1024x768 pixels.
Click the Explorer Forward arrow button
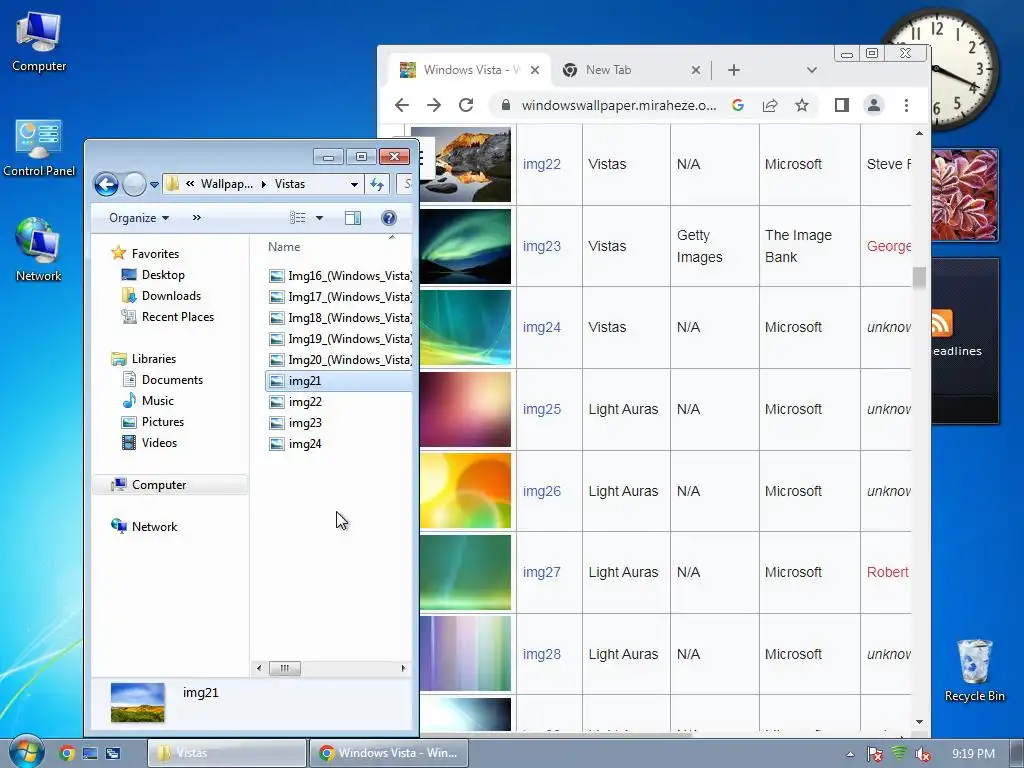(134, 184)
